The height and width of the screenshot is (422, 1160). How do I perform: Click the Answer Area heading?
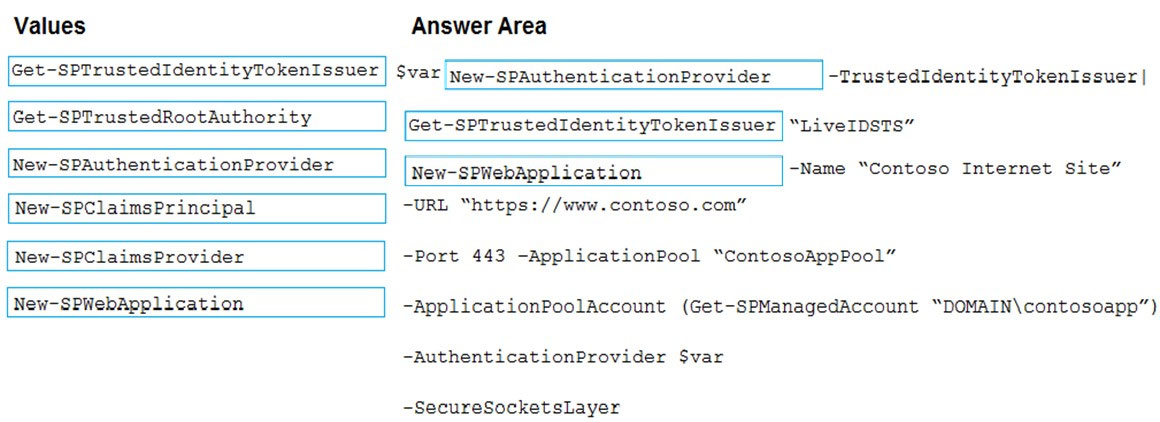point(479,27)
